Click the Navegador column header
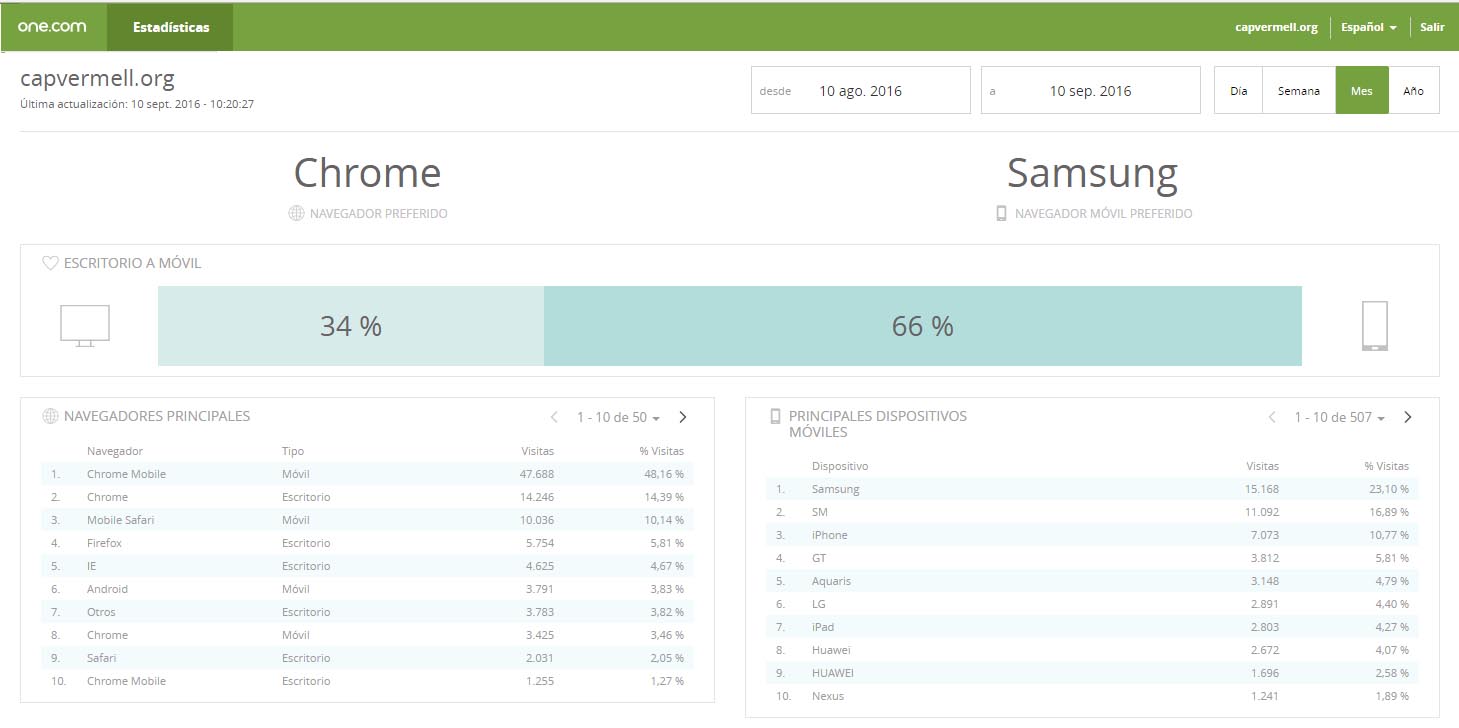The height and width of the screenshot is (728, 1459). [x=115, y=451]
